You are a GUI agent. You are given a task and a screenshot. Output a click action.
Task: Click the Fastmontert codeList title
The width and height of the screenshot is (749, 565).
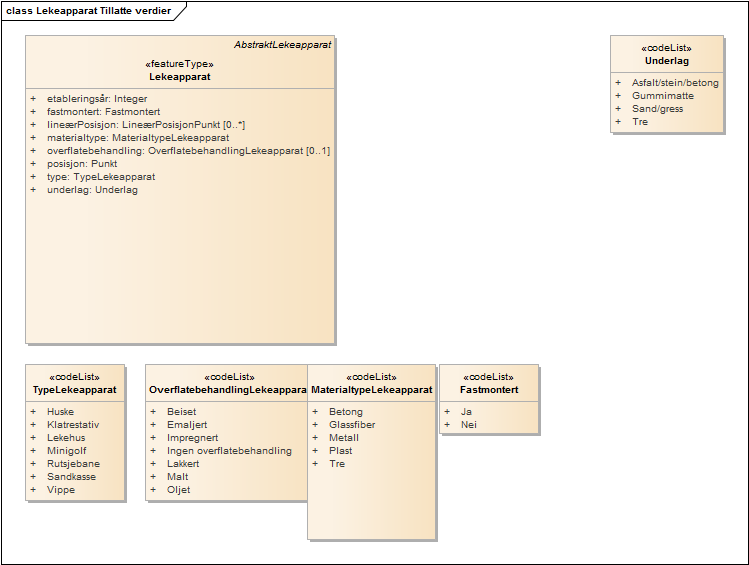coord(489,390)
